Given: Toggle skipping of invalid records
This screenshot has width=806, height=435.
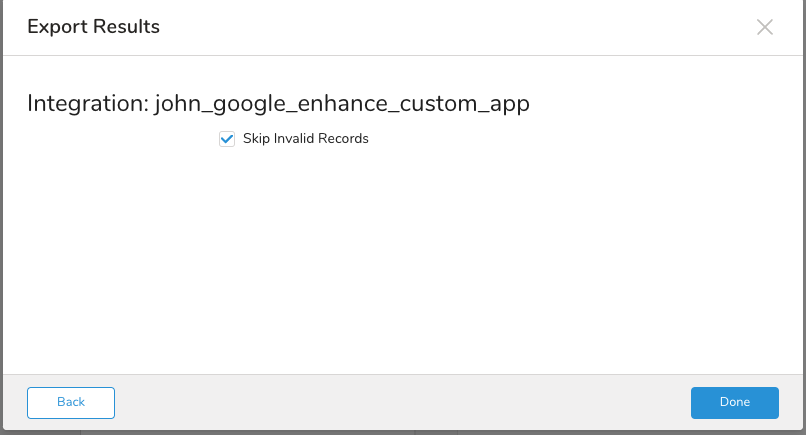Looking at the screenshot, I should point(227,139).
